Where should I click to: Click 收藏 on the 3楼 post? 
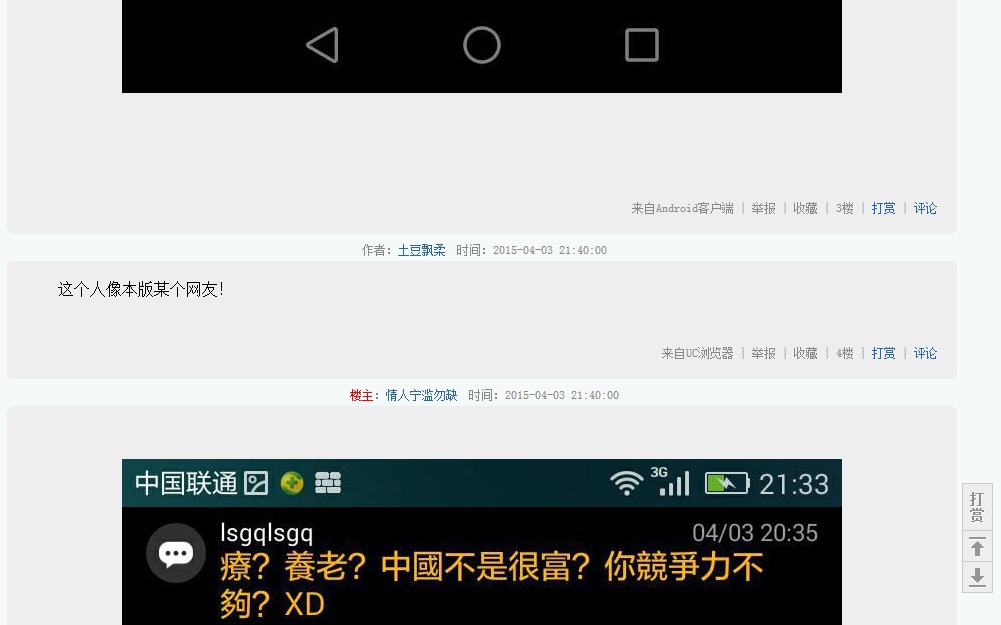point(805,208)
